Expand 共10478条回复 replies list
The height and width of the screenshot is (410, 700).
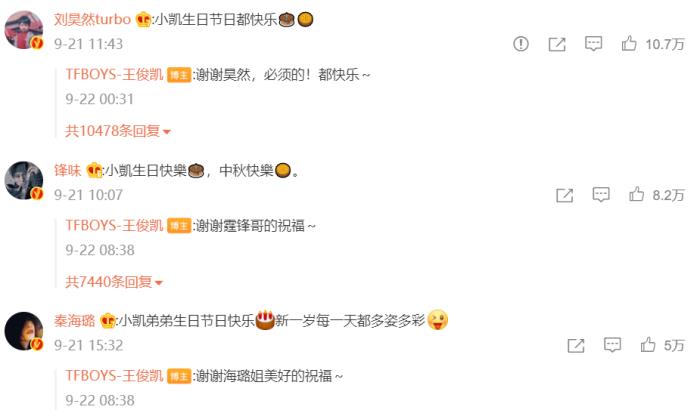(118, 131)
